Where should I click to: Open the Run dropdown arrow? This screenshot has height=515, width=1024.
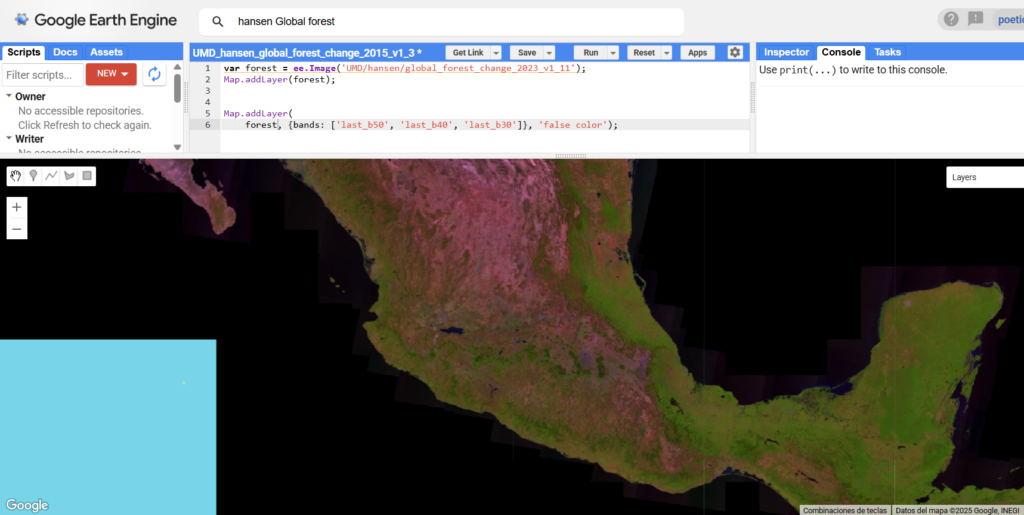[613, 53]
